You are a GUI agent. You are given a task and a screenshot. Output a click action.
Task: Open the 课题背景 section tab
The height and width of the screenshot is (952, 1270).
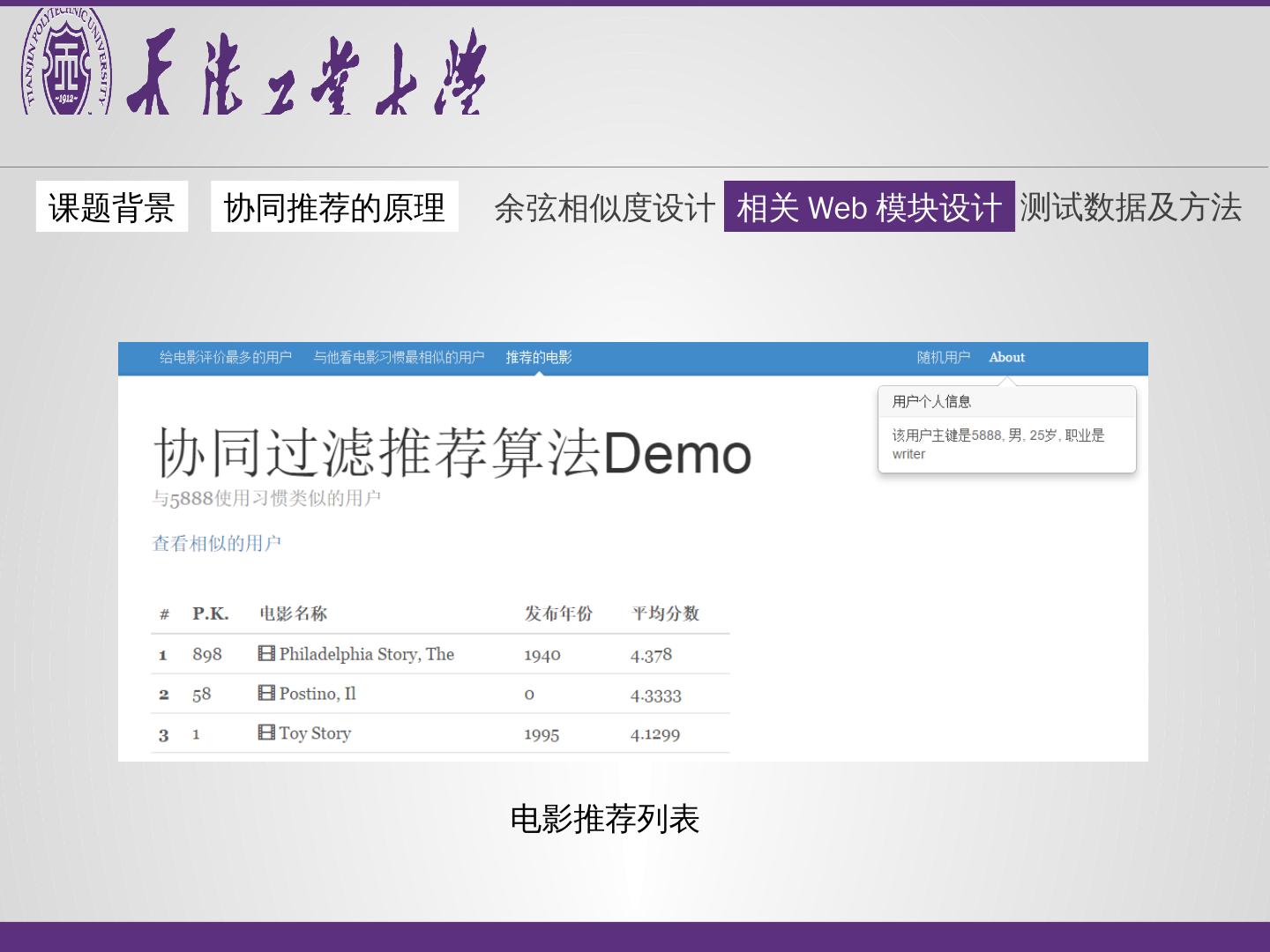112,207
